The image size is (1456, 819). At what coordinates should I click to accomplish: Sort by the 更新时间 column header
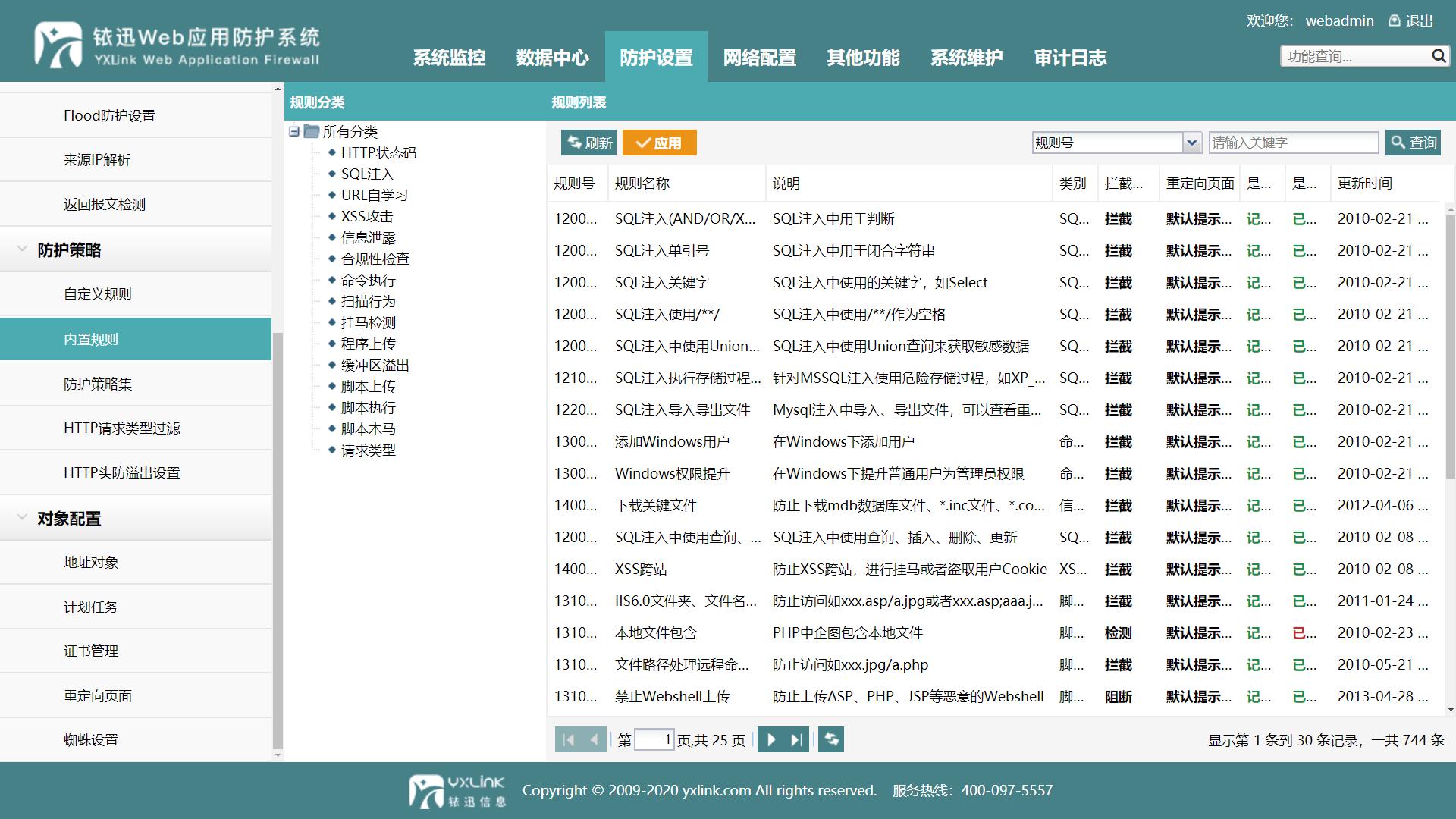(x=1384, y=183)
